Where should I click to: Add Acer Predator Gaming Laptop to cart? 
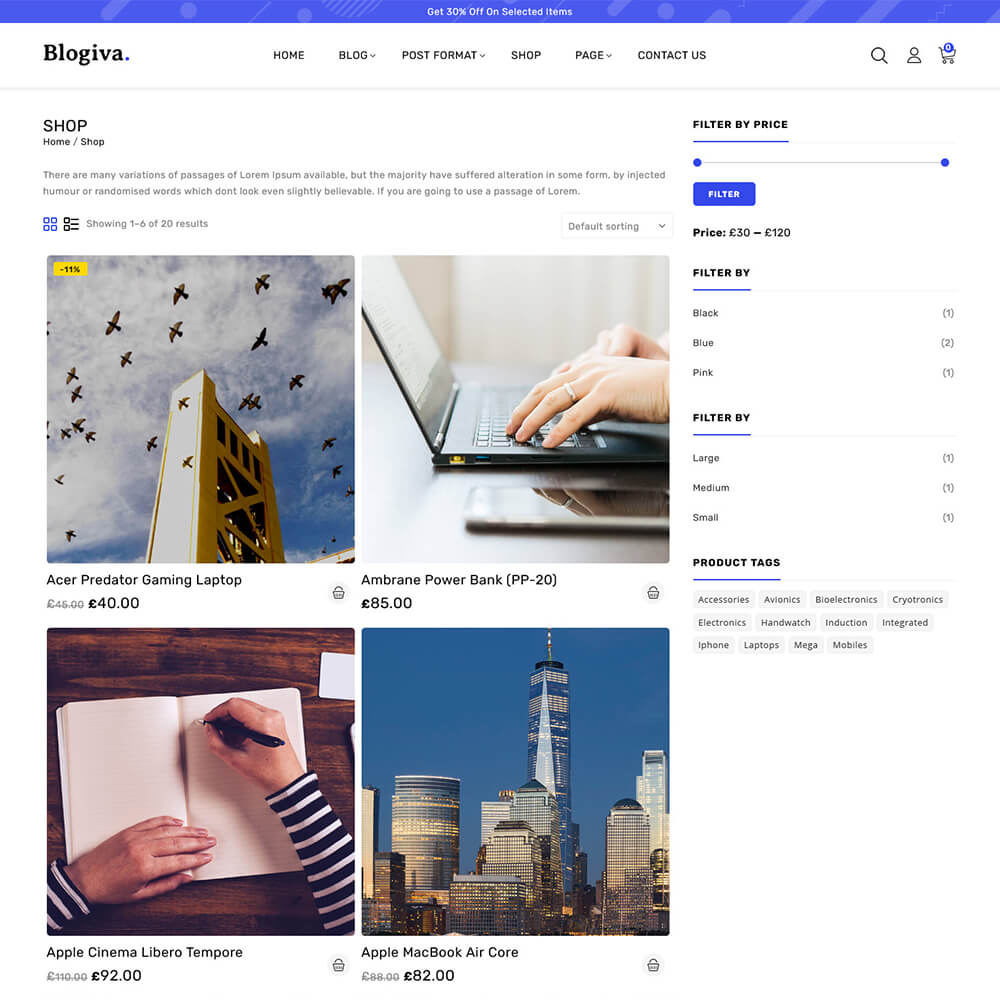coord(338,592)
